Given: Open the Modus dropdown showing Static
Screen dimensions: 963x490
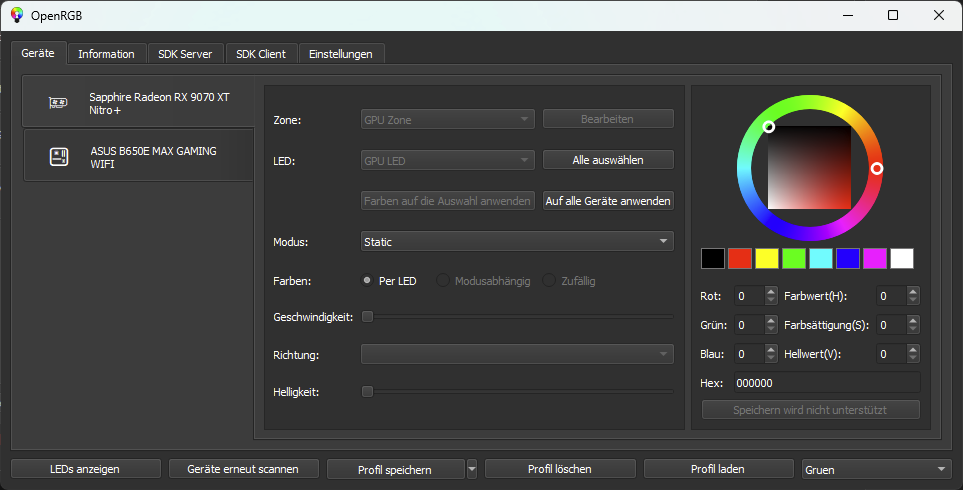Looking at the screenshot, I should pyautogui.click(x=517, y=241).
